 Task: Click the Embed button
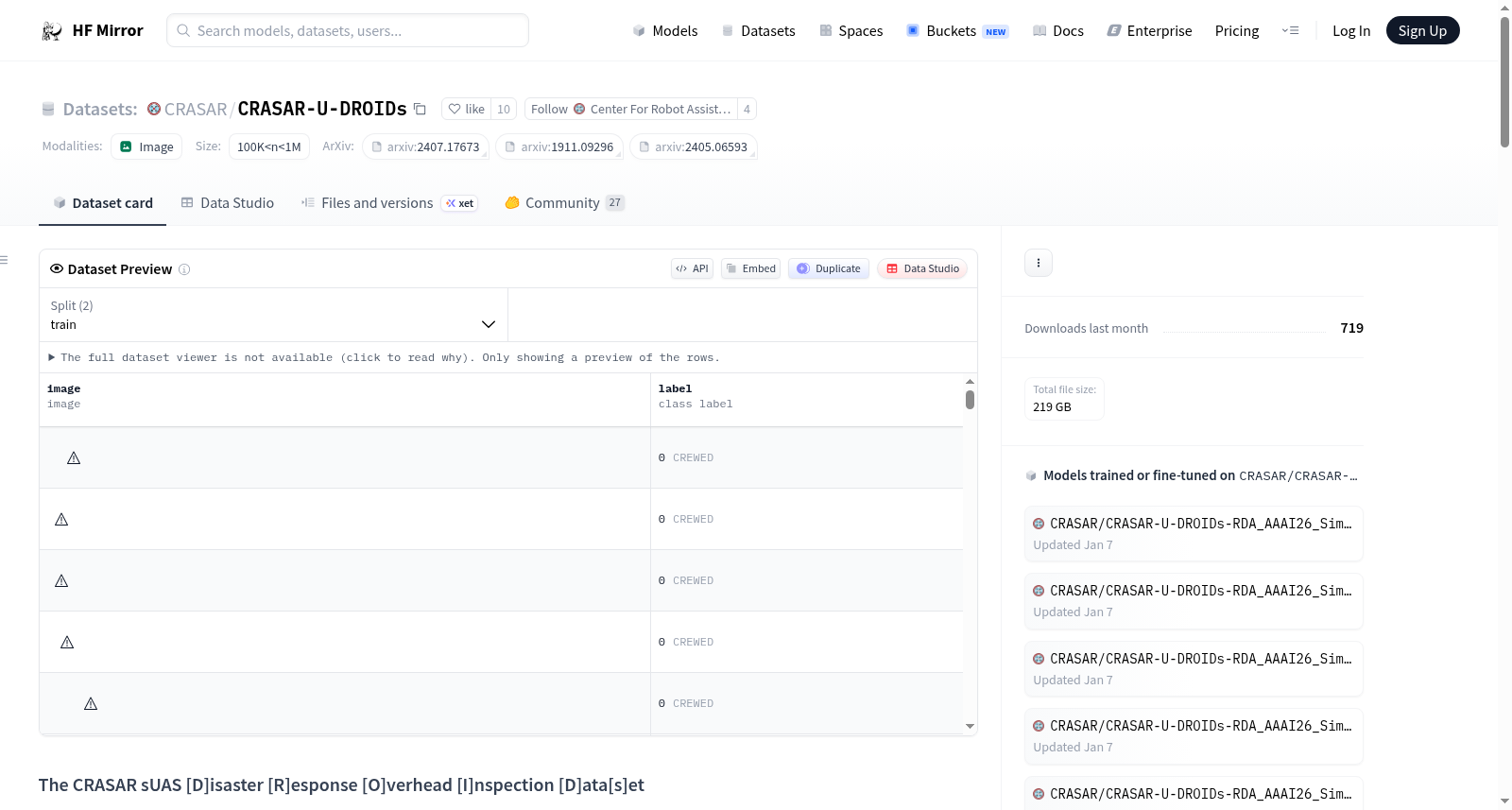751,268
